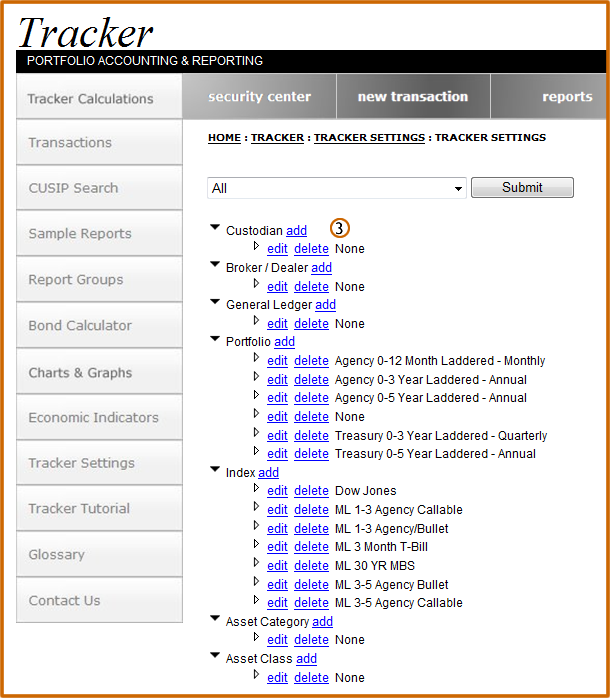Click the Submit button
Screen dimensions: 610x698
point(522,187)
